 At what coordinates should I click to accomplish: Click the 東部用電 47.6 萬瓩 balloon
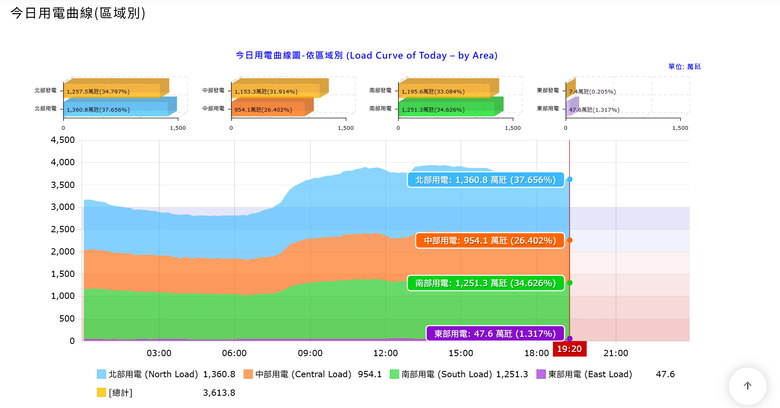coord(495,333)
